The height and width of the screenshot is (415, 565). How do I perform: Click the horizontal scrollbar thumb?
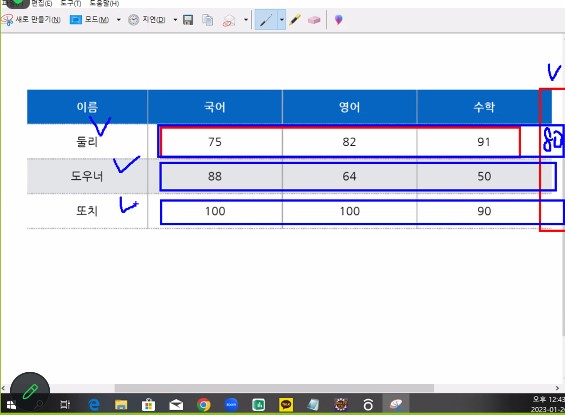click(x=274, y=388)
